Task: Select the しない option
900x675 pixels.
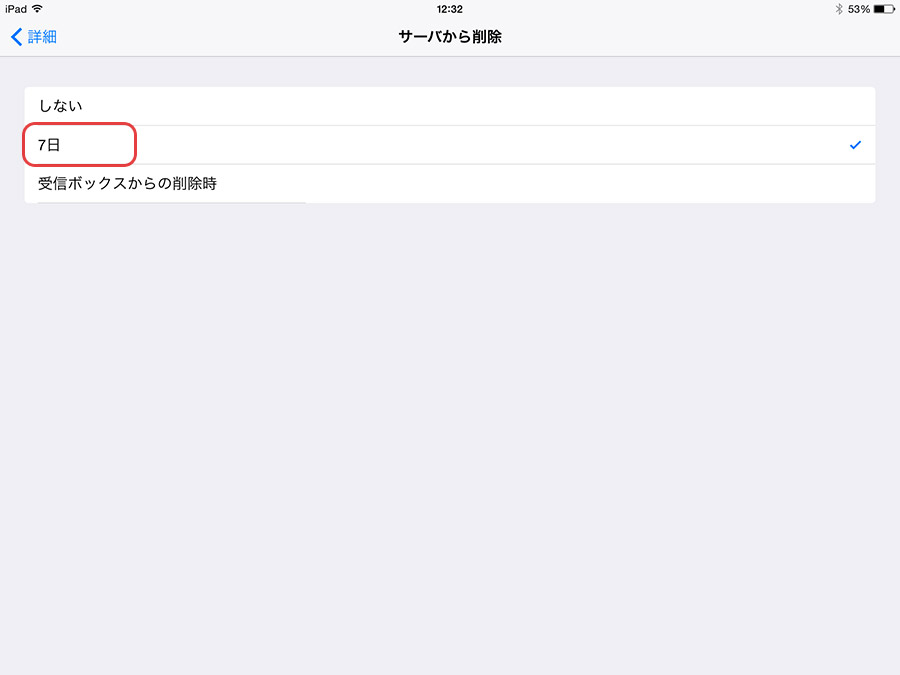Action: coord(450,106)
